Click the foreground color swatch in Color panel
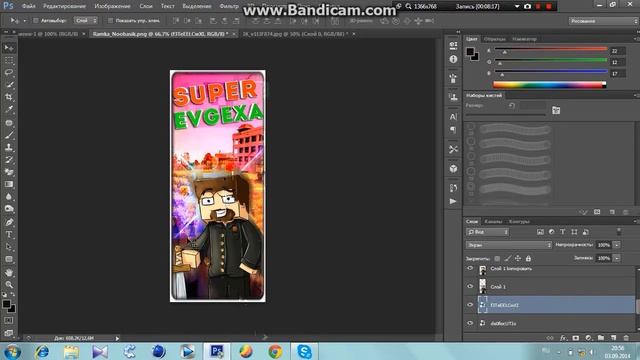Viewport: 640px width, 360px height. (470, 51)
